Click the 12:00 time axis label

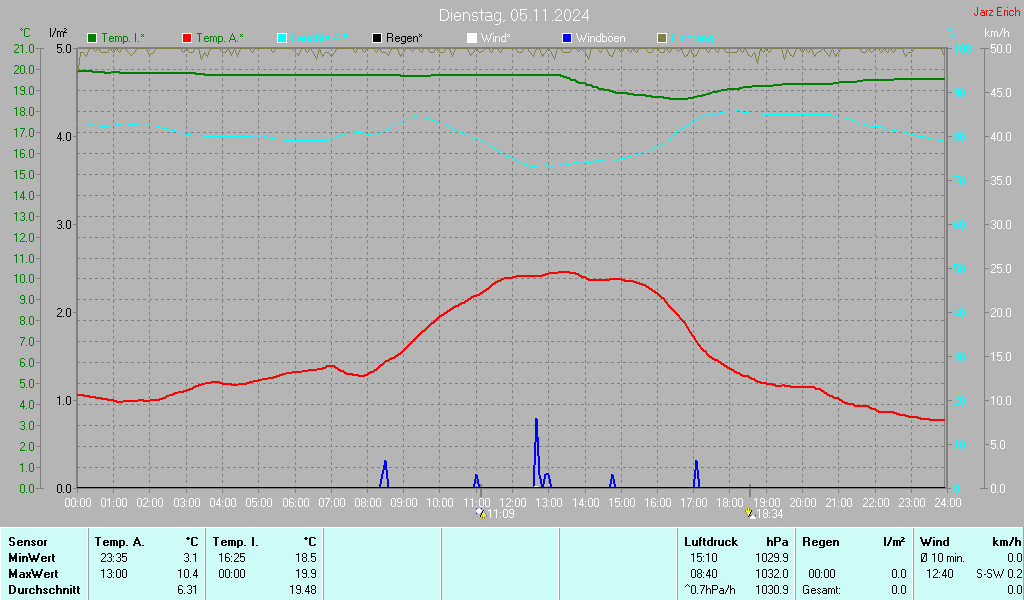tap(513, 503)
